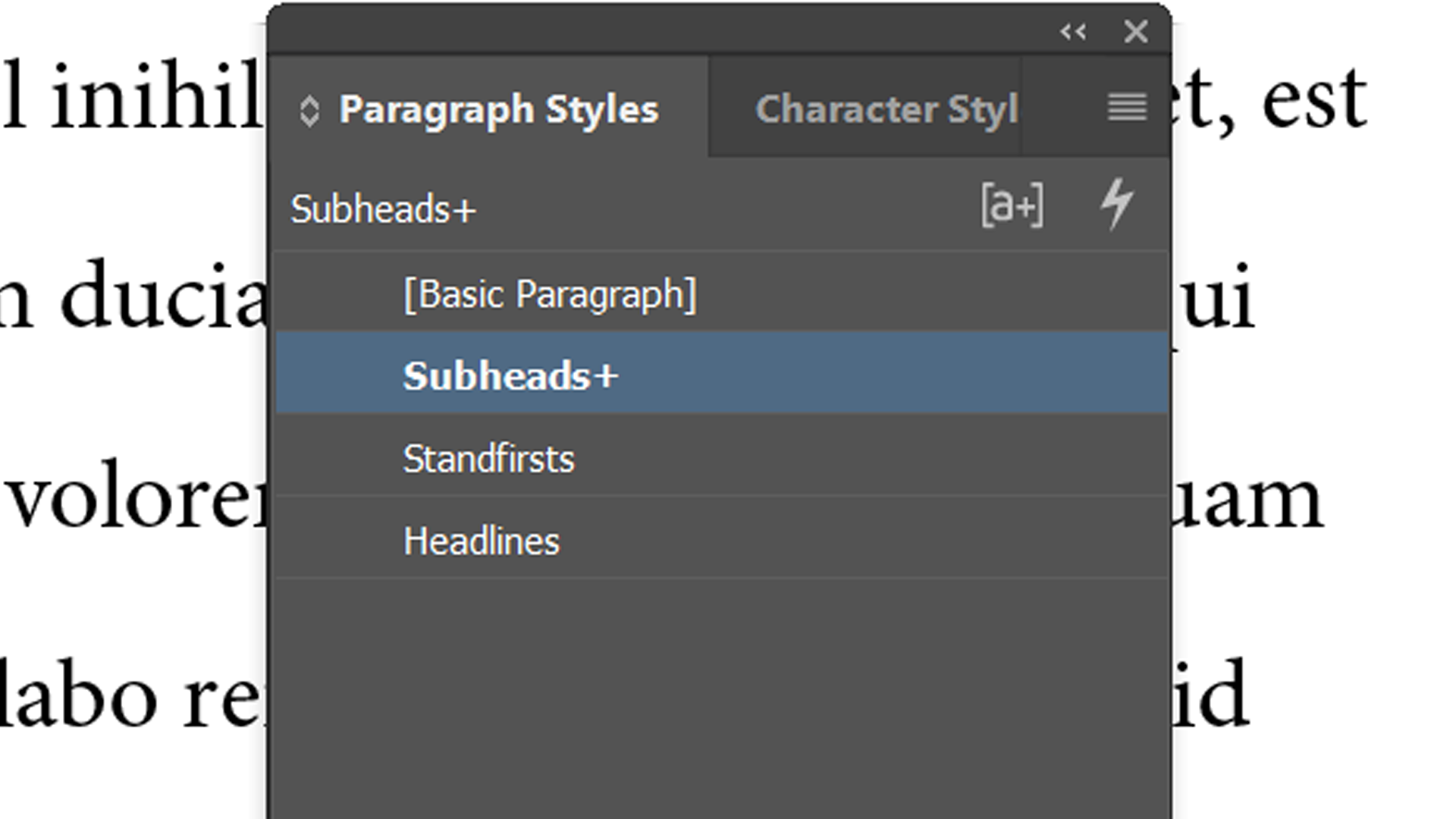Select the Paragraph Styles tab
The image size is (1456, 819).
499,108
